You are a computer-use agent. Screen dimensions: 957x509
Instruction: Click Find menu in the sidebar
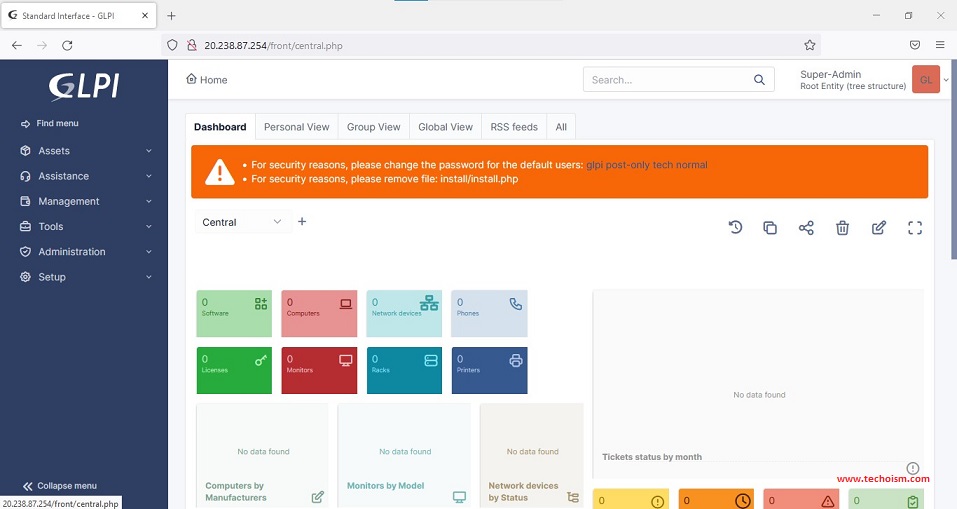pyautogui.click(x=49, y=123)
